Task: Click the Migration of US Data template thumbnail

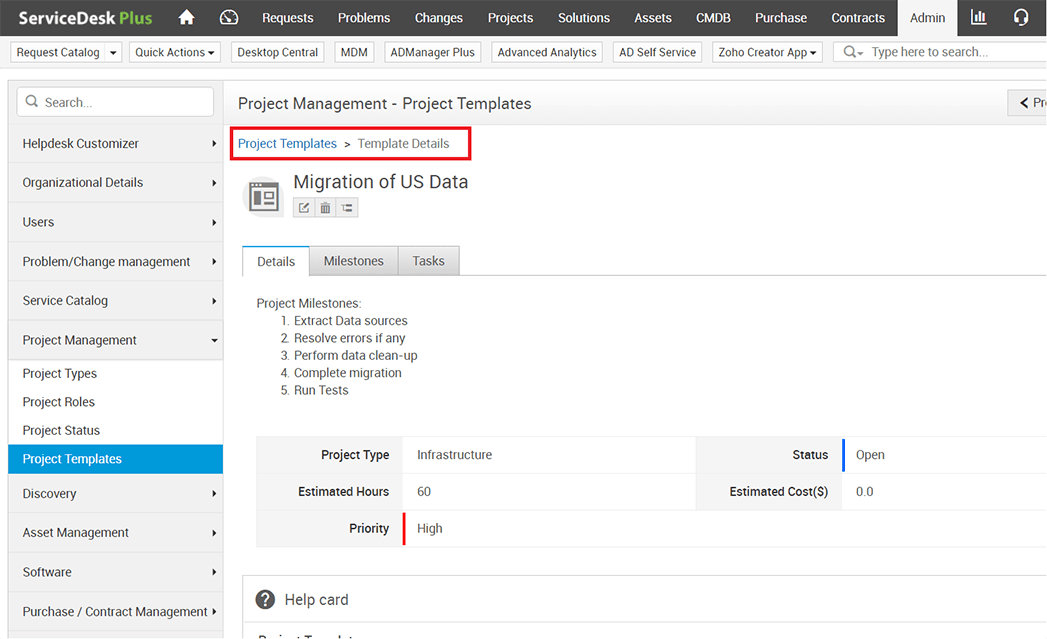Action: pos(263,195)
